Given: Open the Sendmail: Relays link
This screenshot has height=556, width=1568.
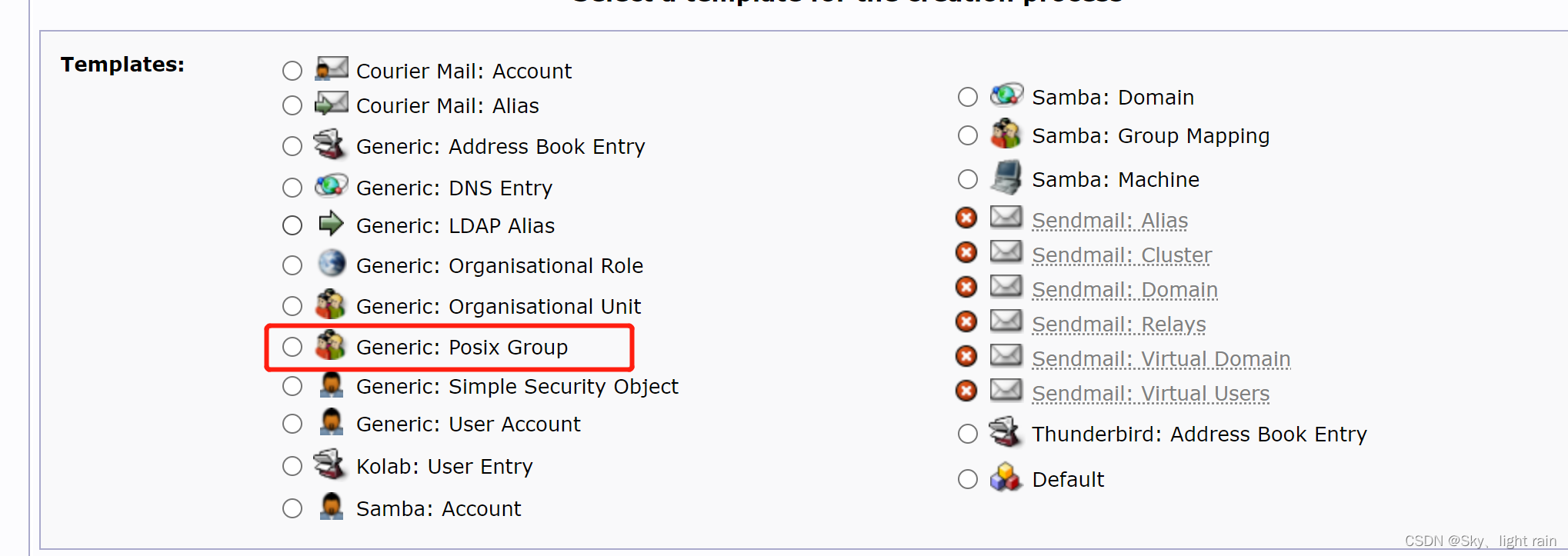Looking at the screenshot, I should coord(1119,325).
